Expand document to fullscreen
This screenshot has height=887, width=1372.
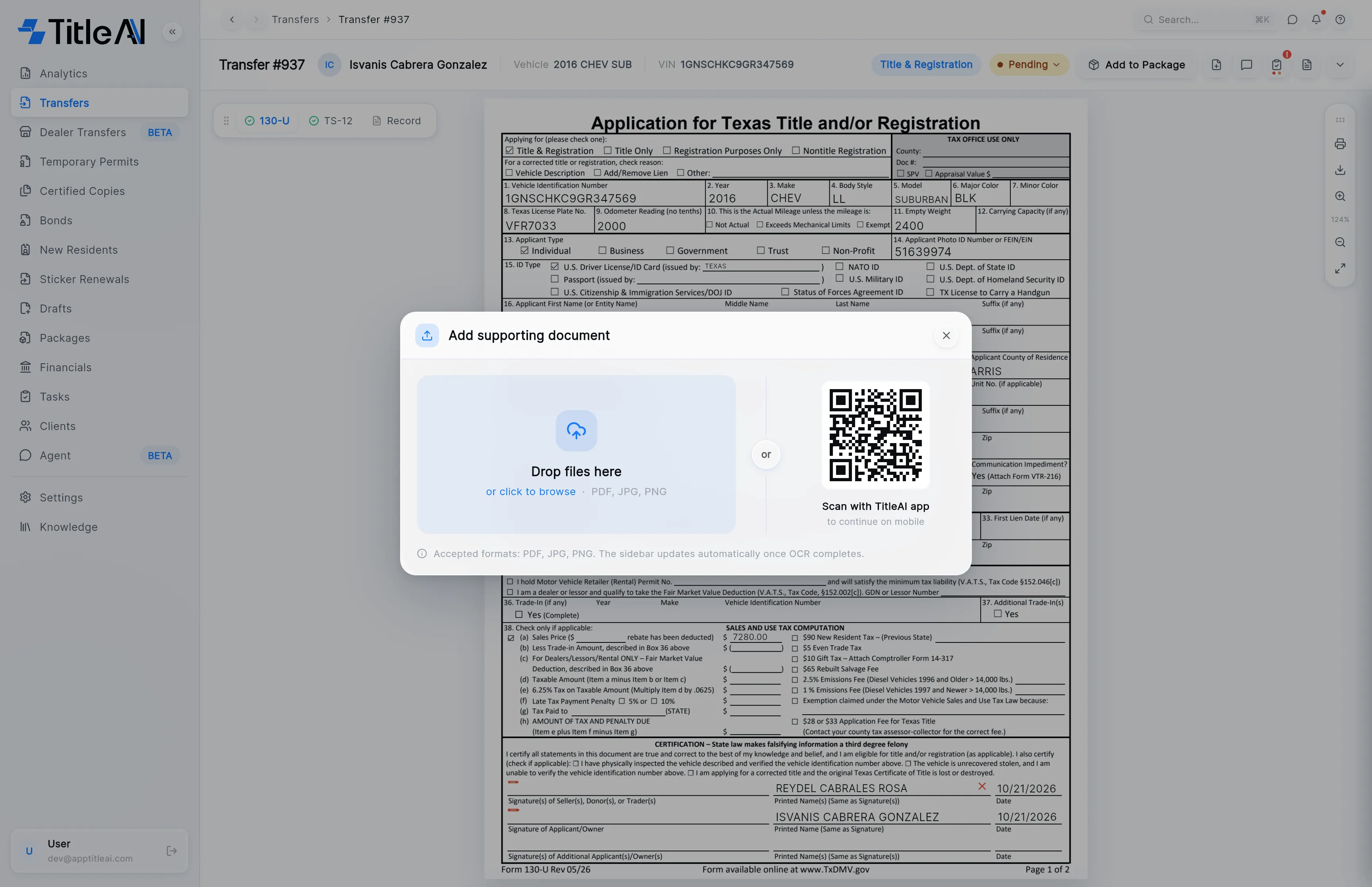tap(1340, 268)
